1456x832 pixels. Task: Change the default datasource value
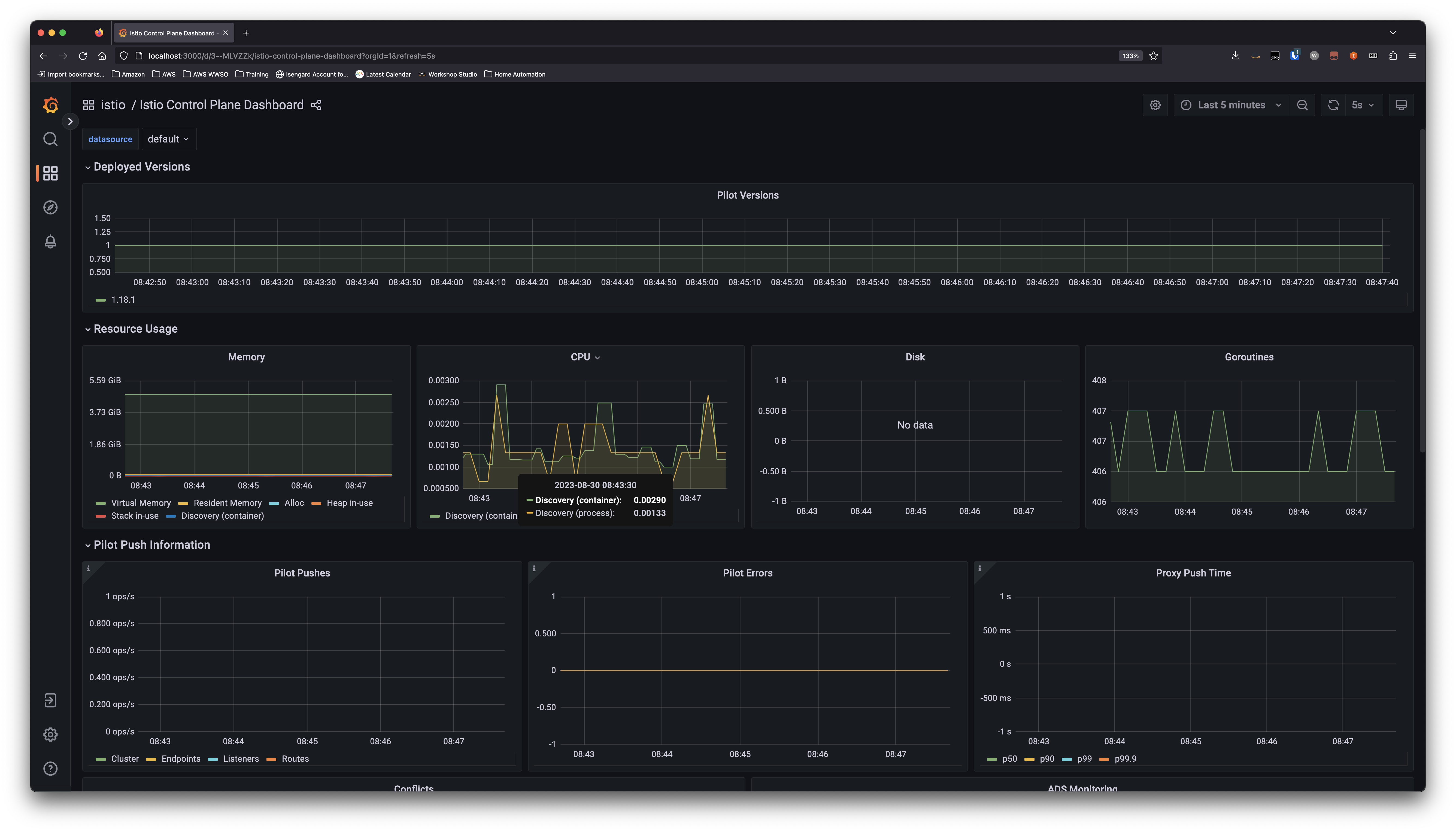[x=168, y=139]
